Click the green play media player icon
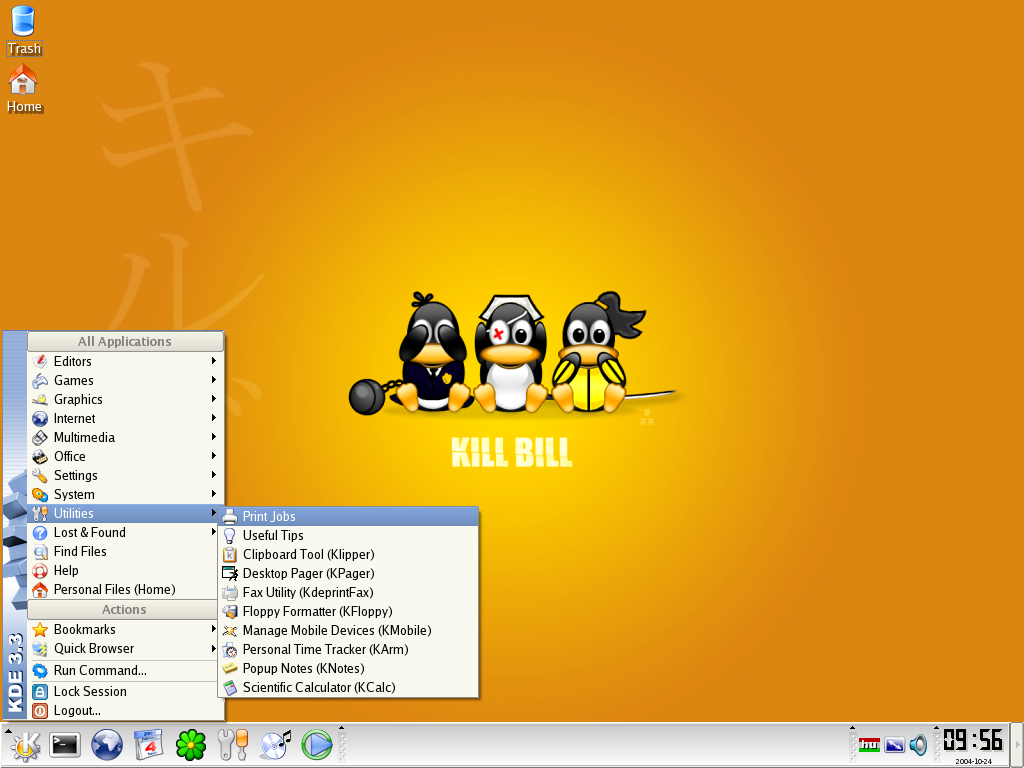This screenshot has width=1024, height=768. [x=317, y=745]
